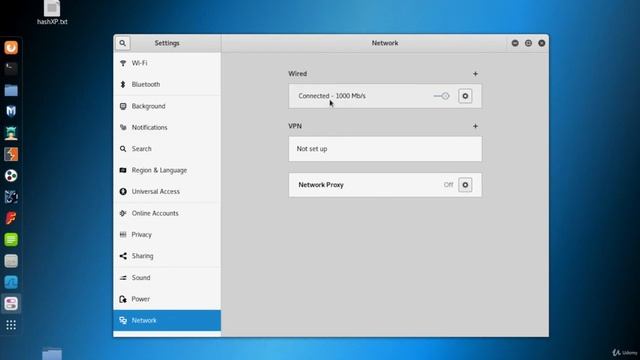Open Online Accounts panel
Image resolution: width=640 pixels, height=360 pixels.
tap(167, 213)
